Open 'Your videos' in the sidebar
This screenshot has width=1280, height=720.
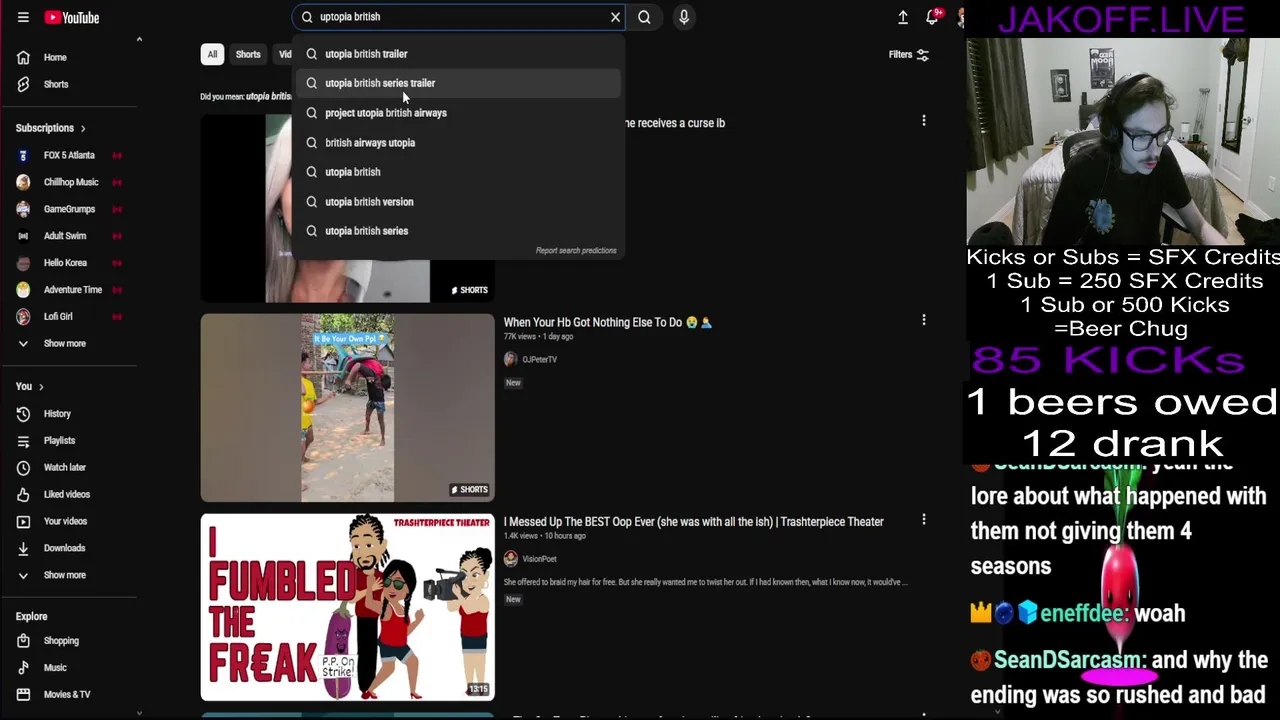pos(70,522)
